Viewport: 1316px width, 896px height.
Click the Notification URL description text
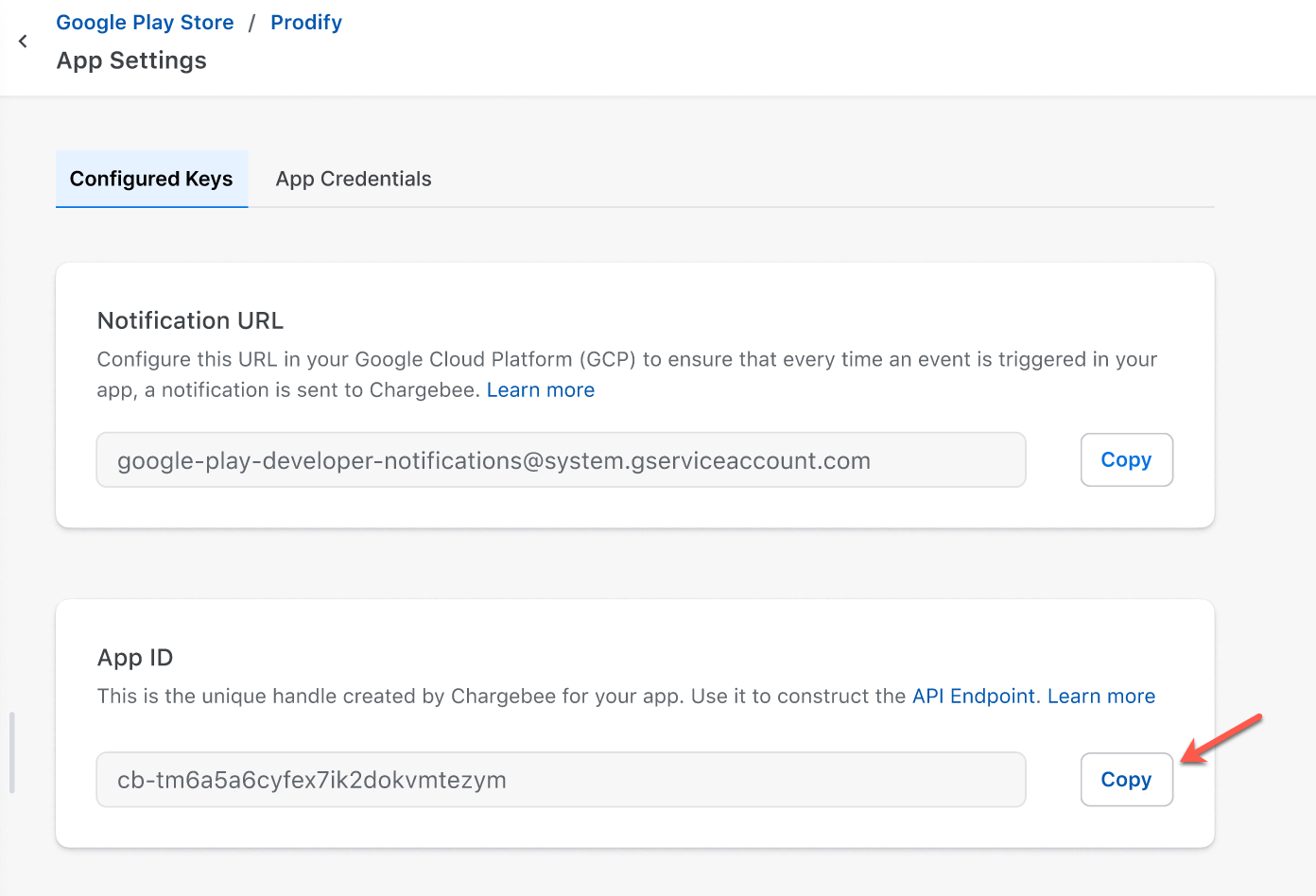[626, 360]
